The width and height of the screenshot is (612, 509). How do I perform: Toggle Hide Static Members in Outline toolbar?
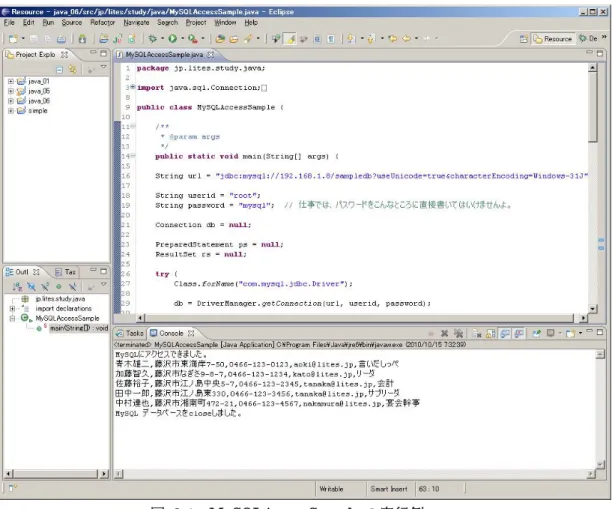point(45,287)
